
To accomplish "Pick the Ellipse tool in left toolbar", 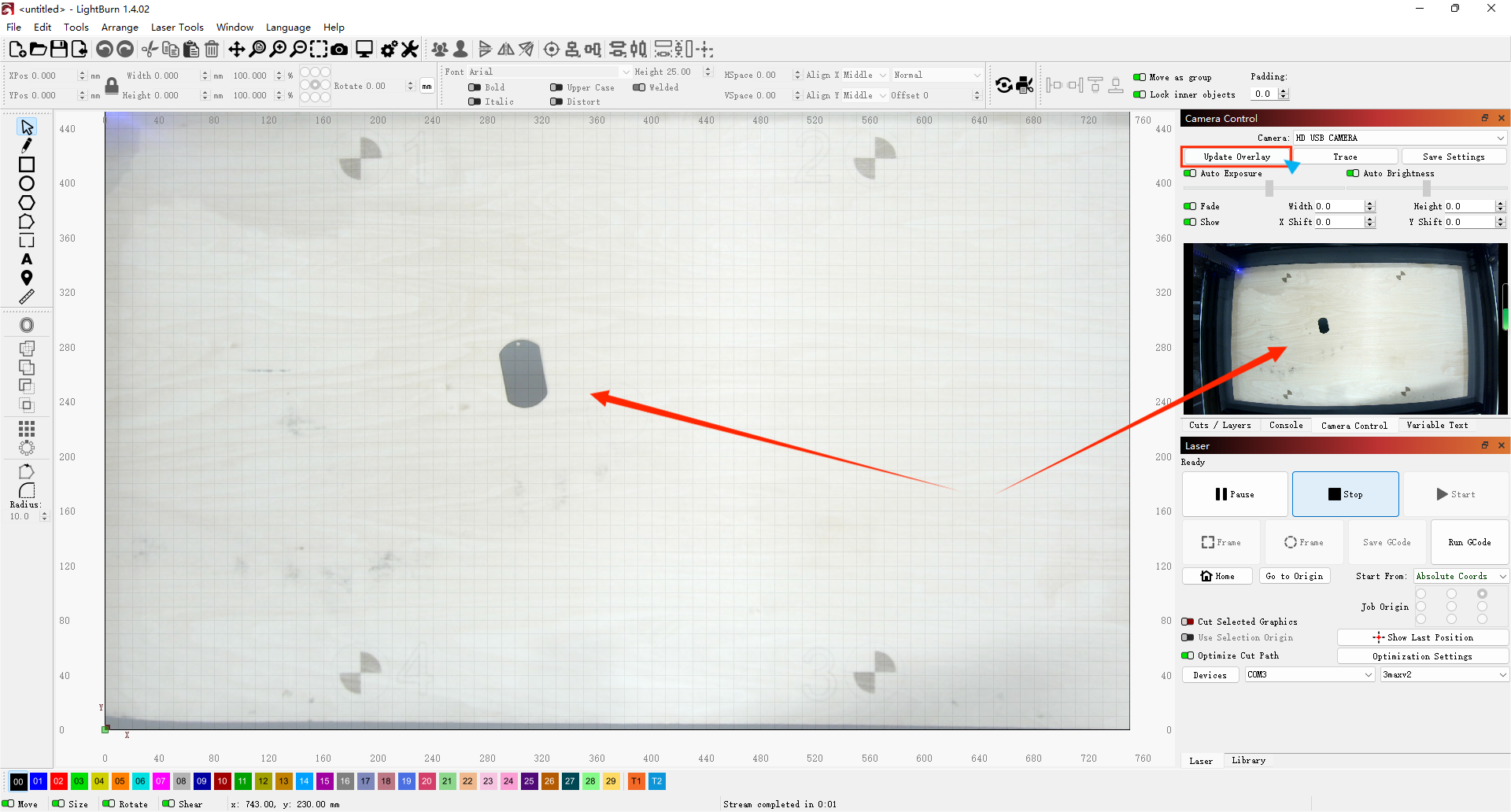I will 27,183.
